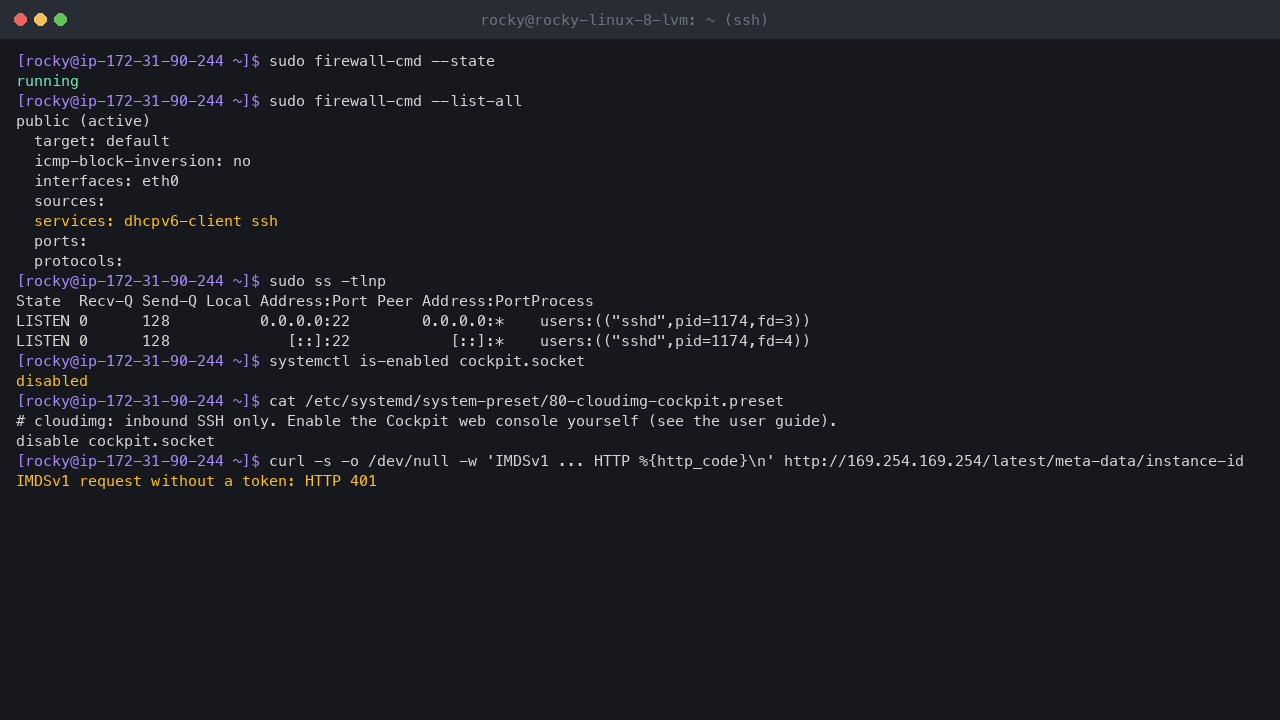Click the "State Recv-Q Send-Q" header row
This screenshot has height=720, width=1280.
pyautogui.click(x=305, y=301)
